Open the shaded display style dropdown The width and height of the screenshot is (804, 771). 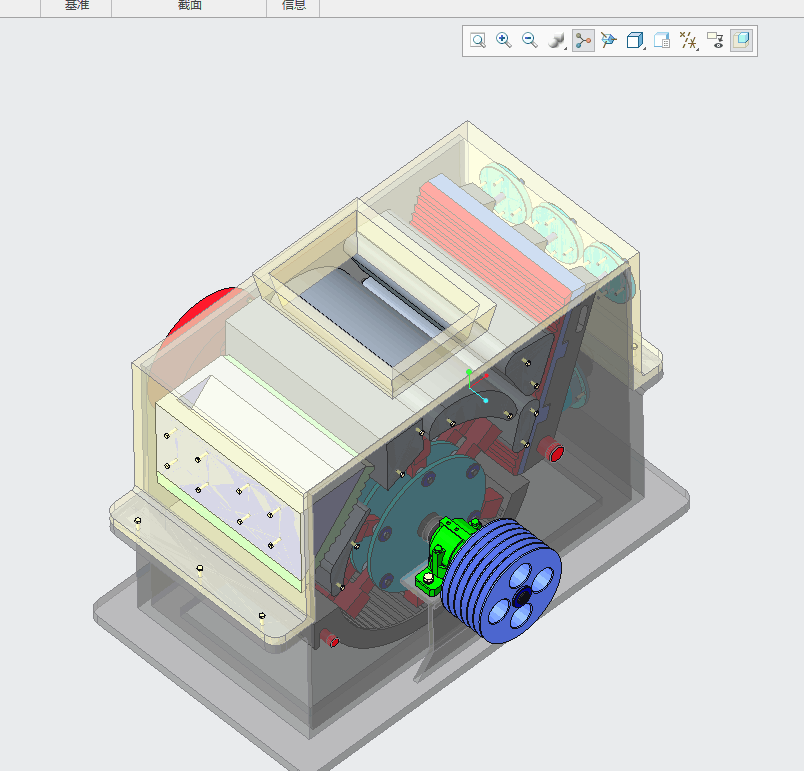[x=557, y=40]
